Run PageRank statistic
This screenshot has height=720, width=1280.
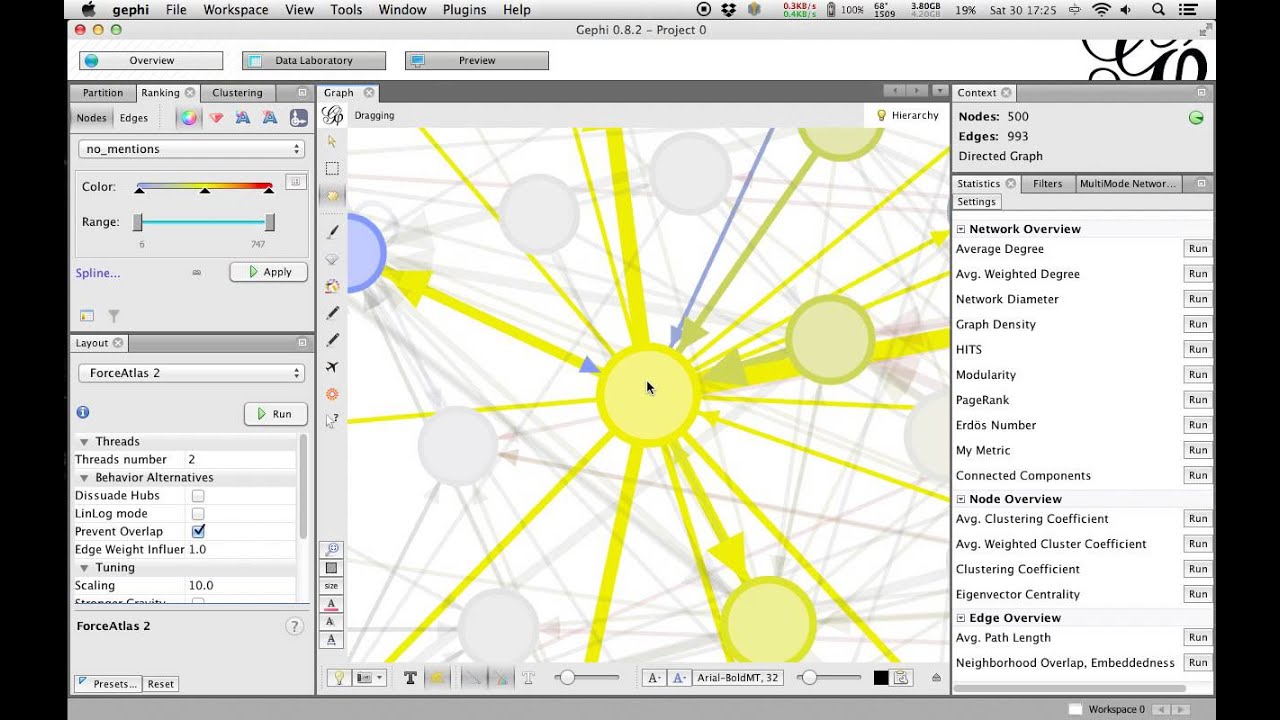(1197, 400)
